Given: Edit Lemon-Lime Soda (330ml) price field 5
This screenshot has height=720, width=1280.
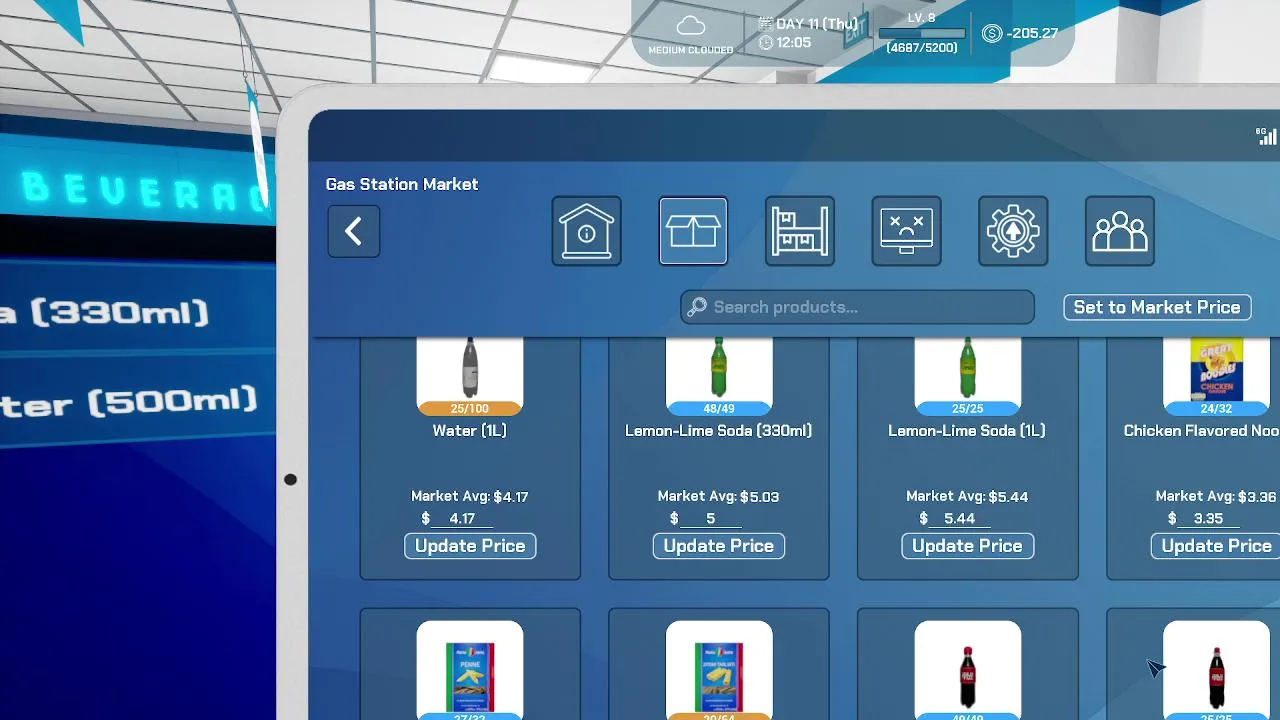Looking at the screenshot, I should [711, 519].
